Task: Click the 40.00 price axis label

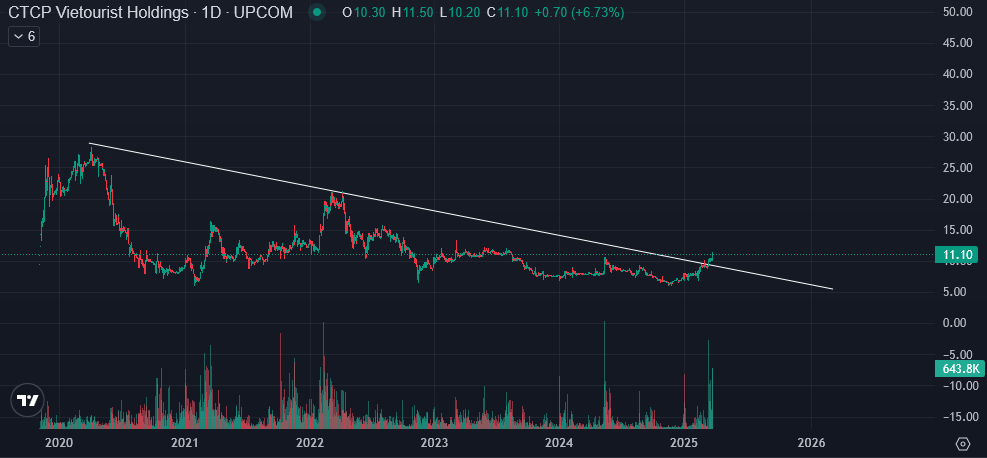Action: click(x=959, y=74)
